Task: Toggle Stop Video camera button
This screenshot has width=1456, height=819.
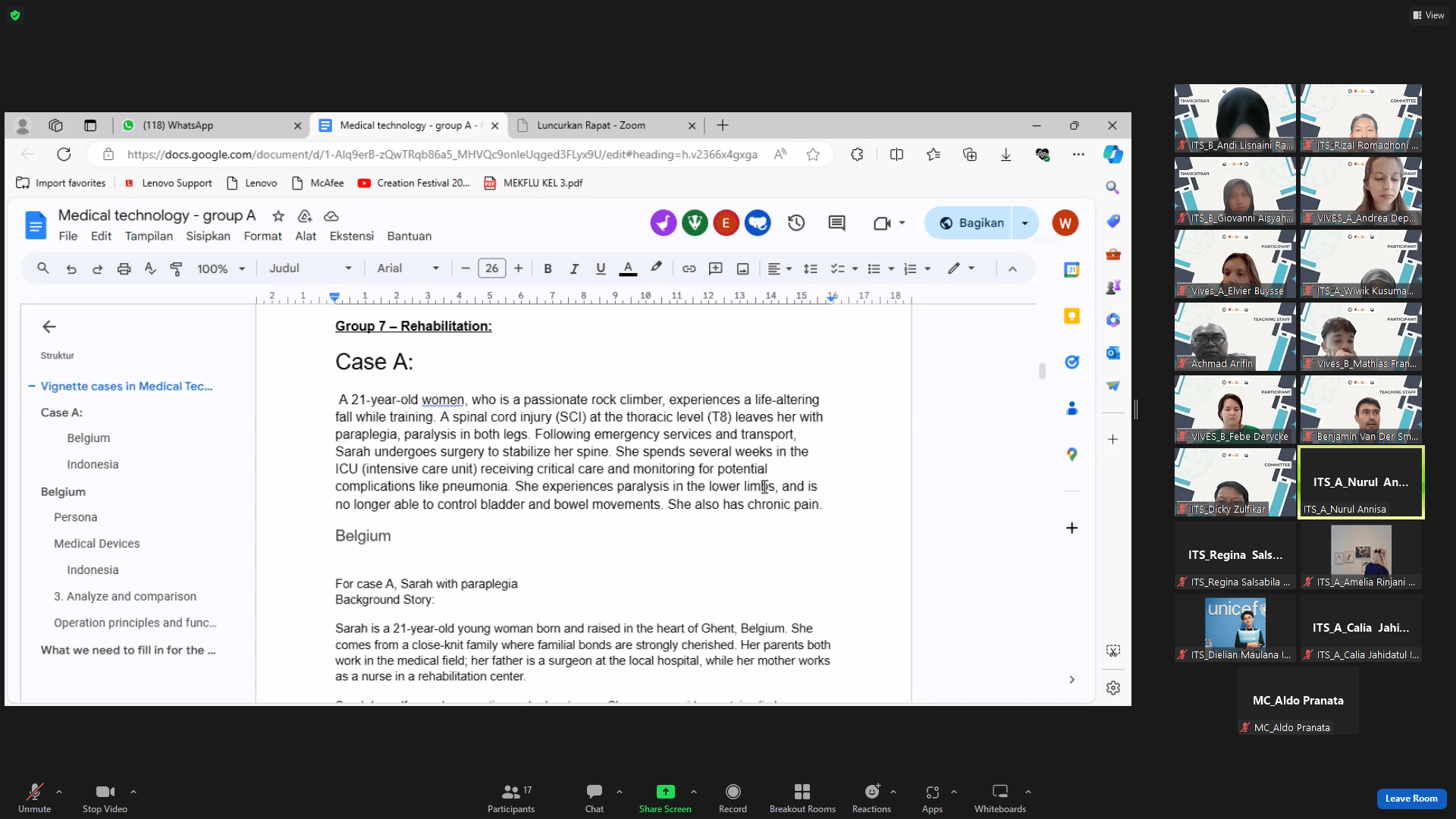Action: point(105,792)
